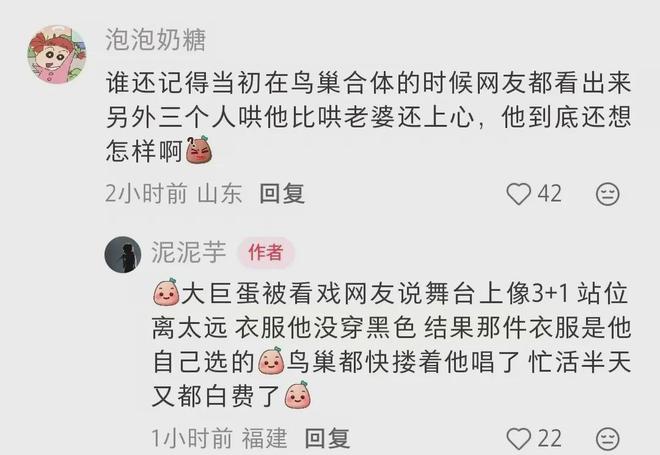
Task: Like the comment by 泡泡奶糖 with the heart
Action: click(x=518, y=194)
